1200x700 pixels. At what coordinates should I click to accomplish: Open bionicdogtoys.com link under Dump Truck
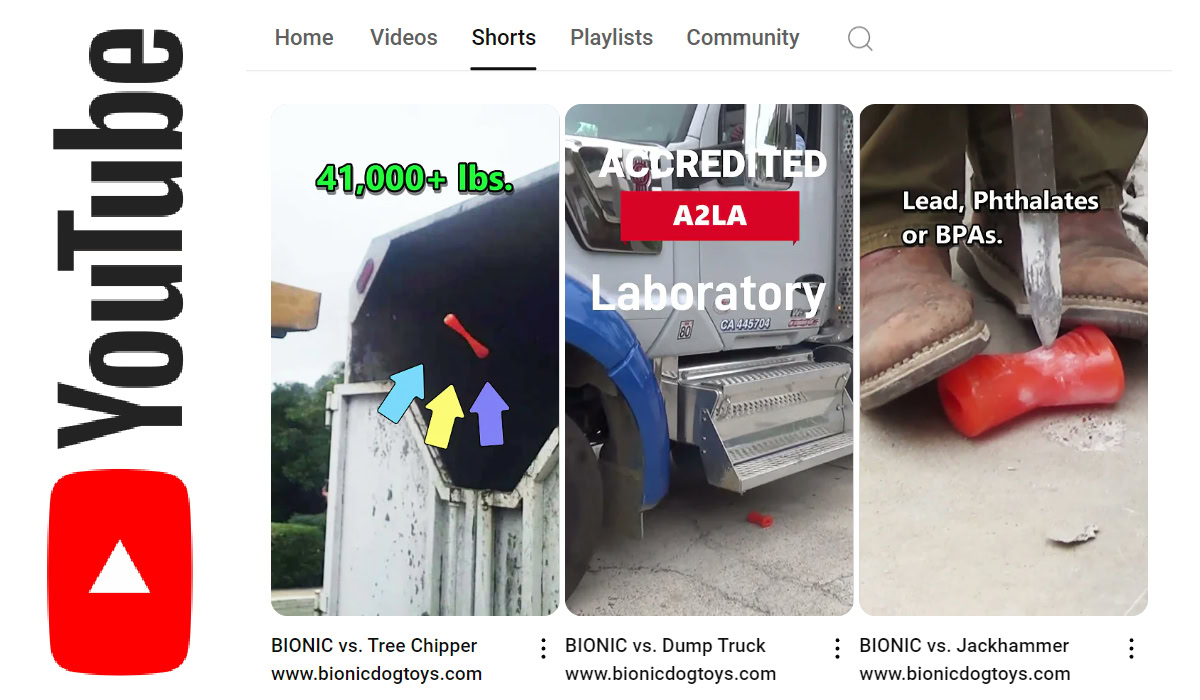click(x=670, y=674)
